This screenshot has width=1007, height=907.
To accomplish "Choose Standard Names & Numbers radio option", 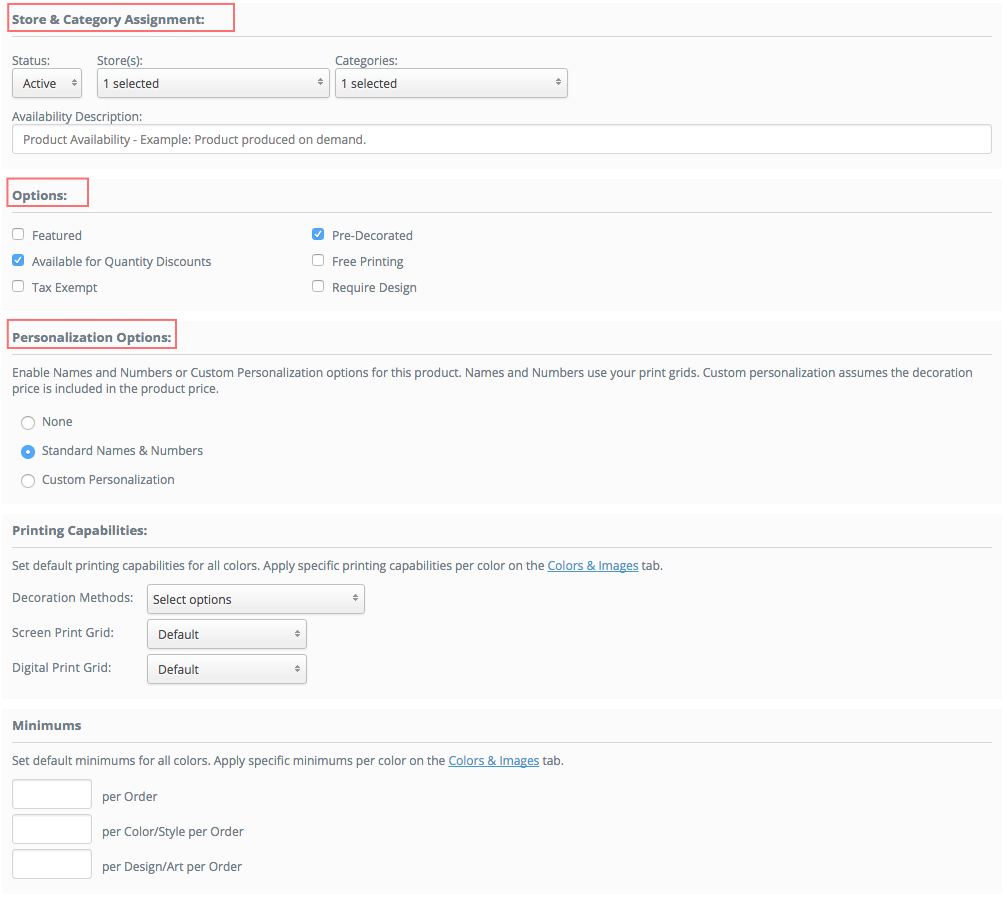I will click(x=28, y=452).
